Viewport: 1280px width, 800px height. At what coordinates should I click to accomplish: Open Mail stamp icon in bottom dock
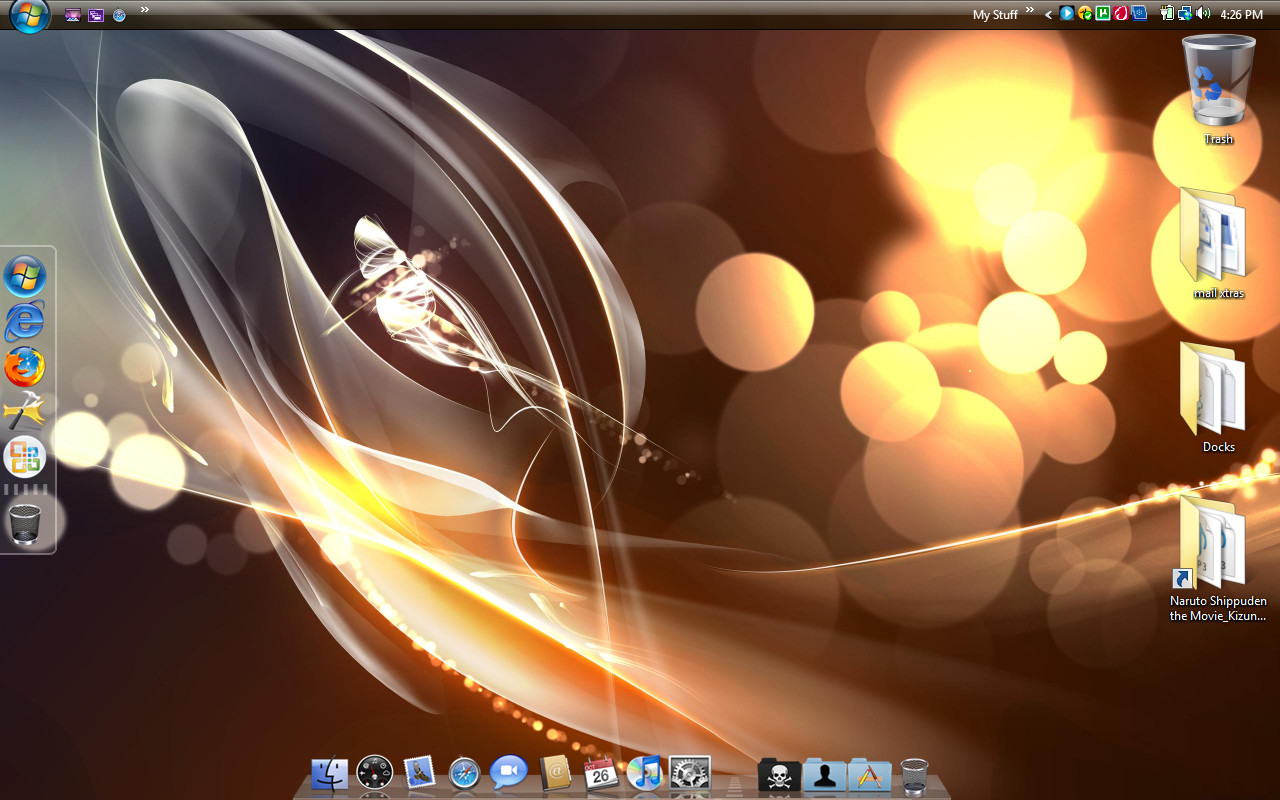(420, 772)
